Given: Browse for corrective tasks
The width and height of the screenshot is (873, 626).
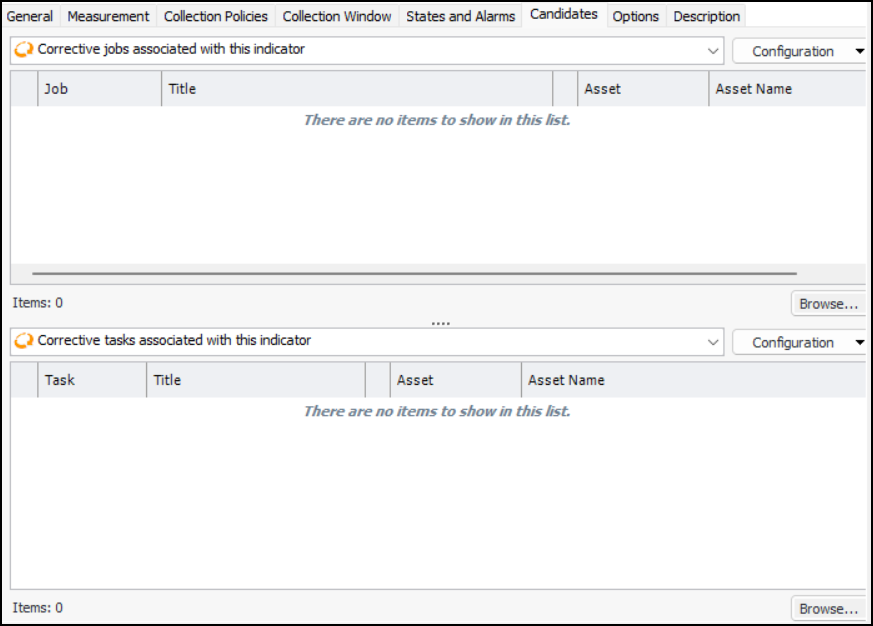Looking at the screenshot, I should [828, 609].
